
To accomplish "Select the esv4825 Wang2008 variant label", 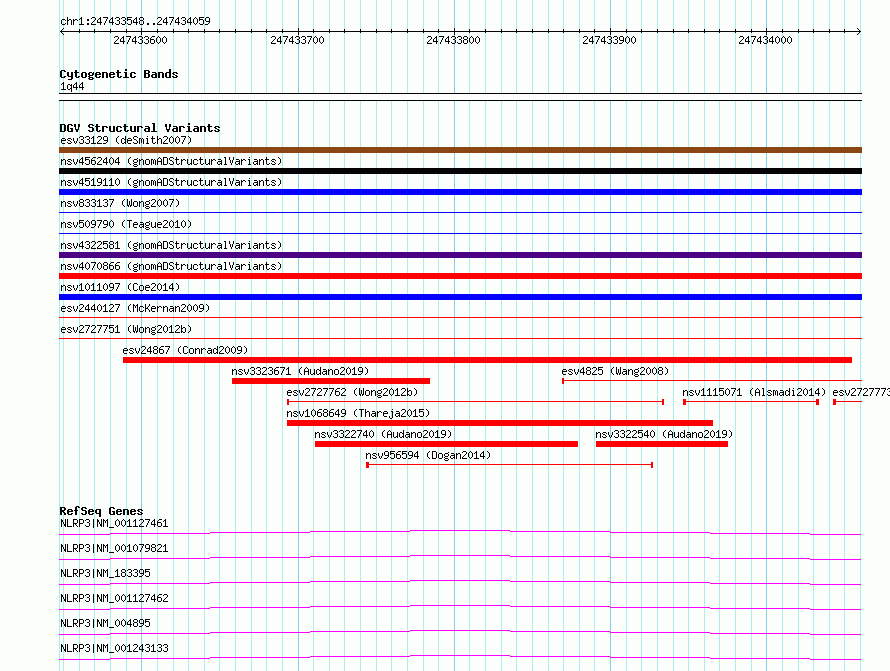I will [x=615, y=371].
